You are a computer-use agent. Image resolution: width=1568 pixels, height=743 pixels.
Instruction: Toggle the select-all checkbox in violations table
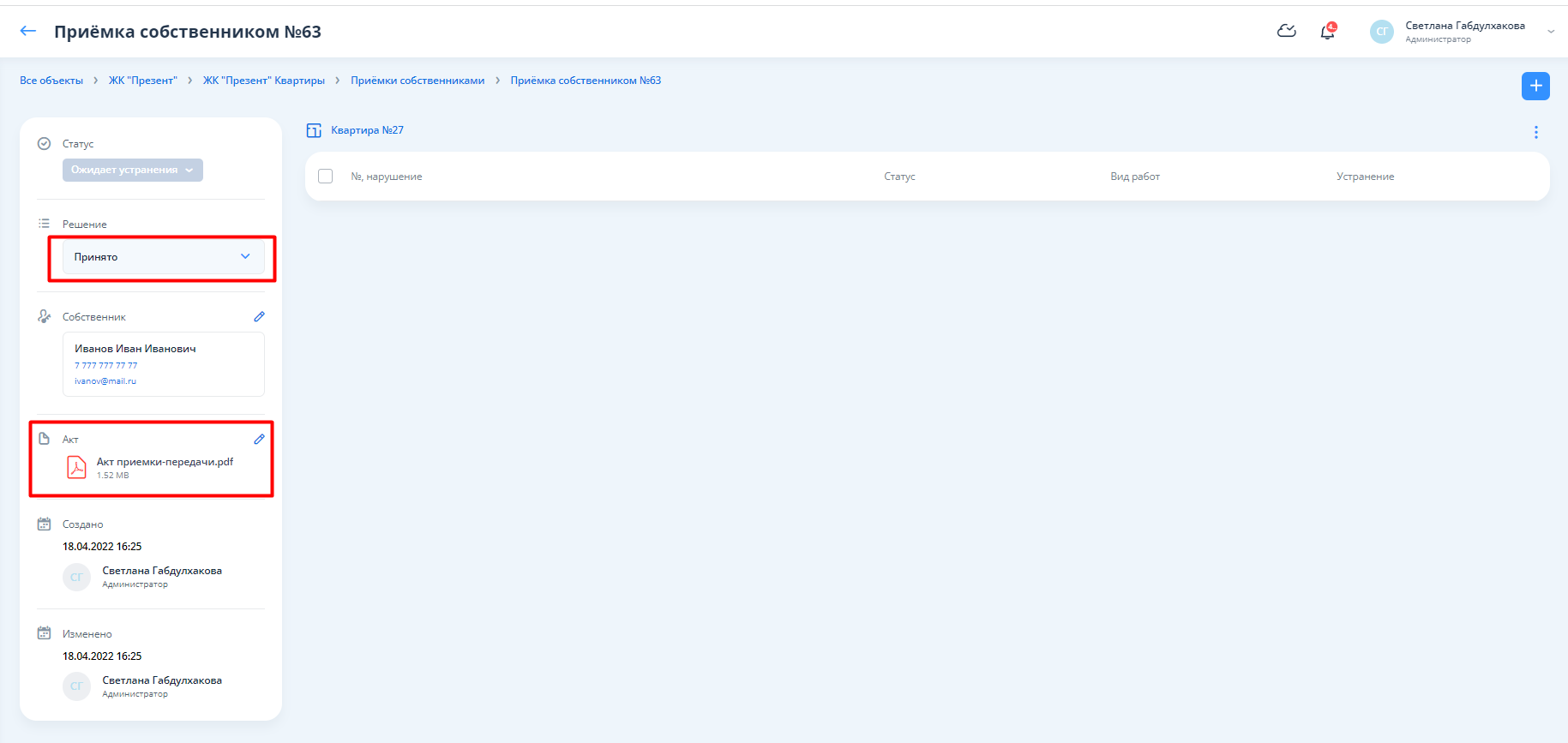[326, 177]
